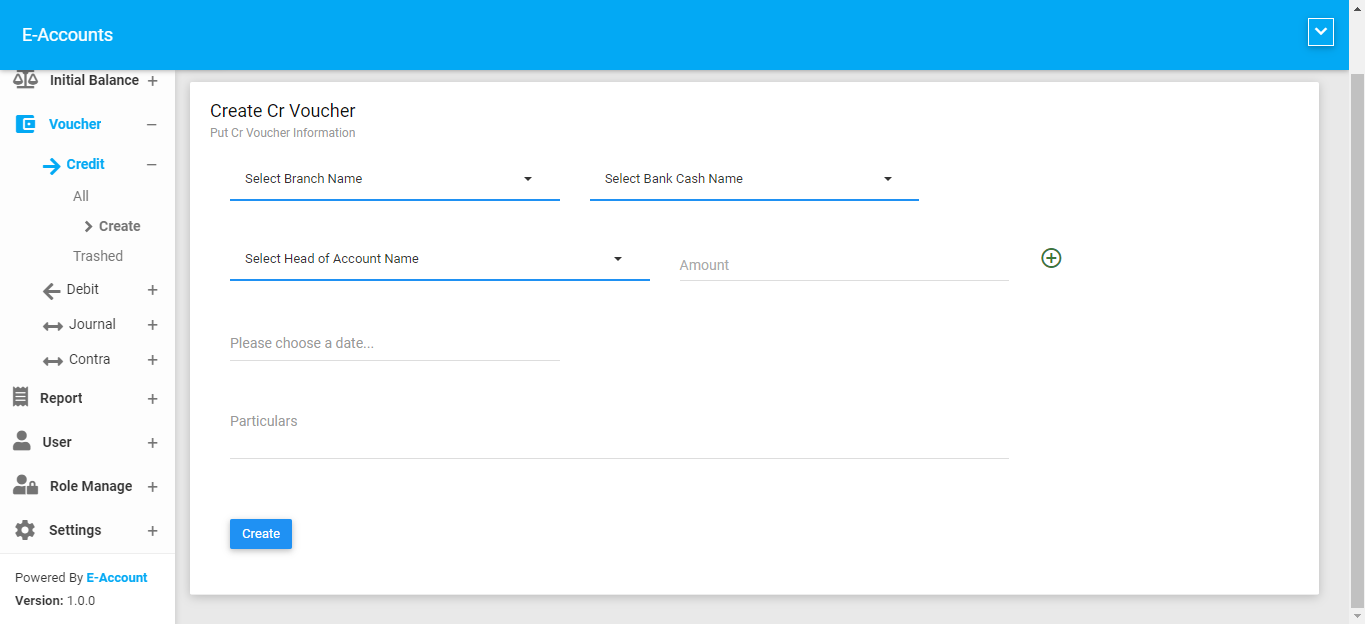Screen dimensions: 1365x624
Task: Click the User person icon
Action: pos(22,441)
